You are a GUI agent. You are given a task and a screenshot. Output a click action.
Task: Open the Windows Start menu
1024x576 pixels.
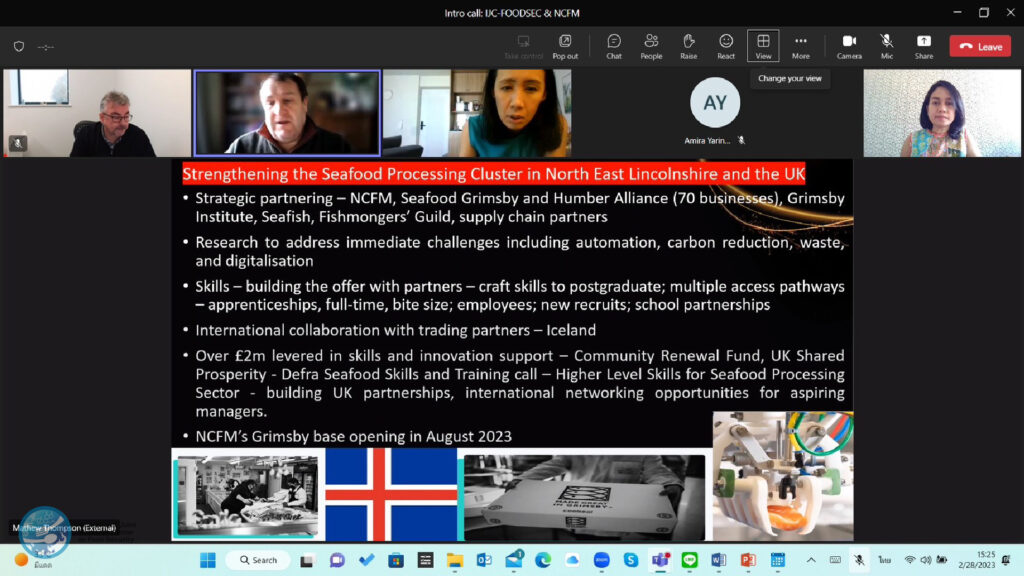(x=208, y=560)
